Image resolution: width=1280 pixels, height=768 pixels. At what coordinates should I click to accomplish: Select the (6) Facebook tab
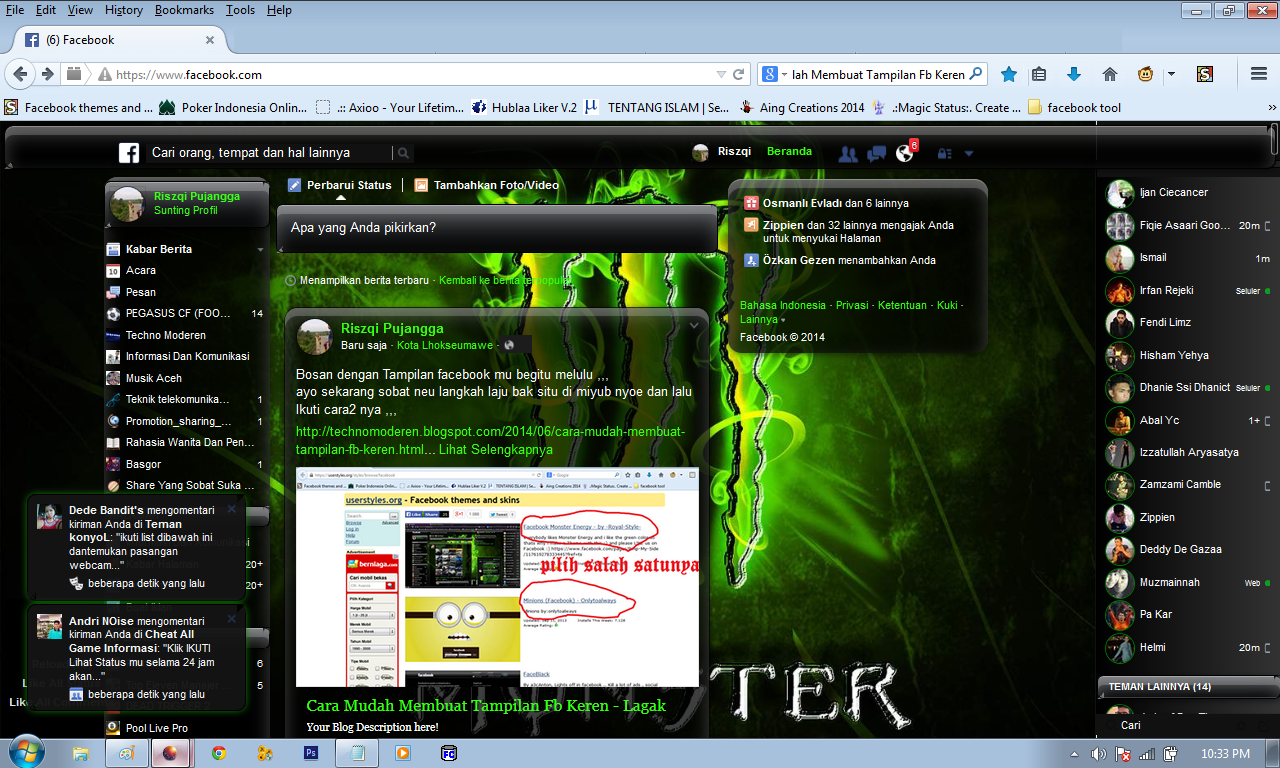[120, 40]
